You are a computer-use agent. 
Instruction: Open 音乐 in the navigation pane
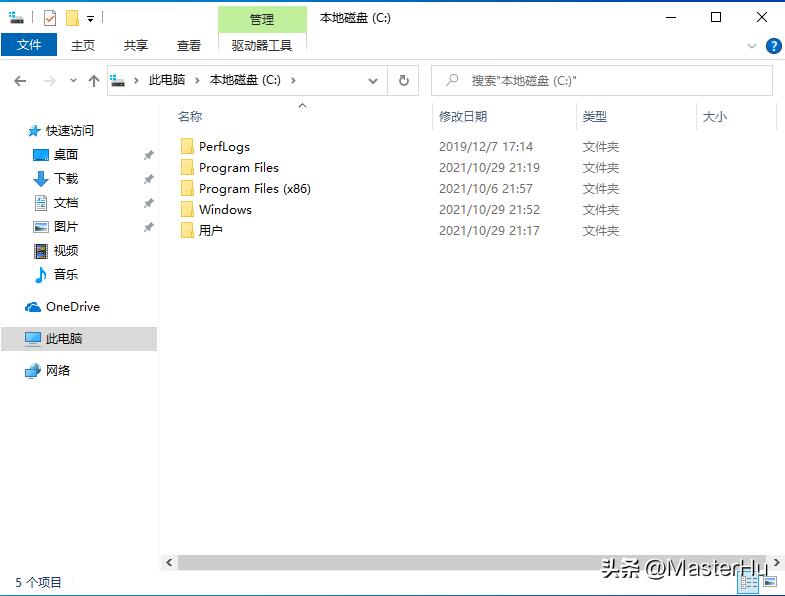click(66, 274)
